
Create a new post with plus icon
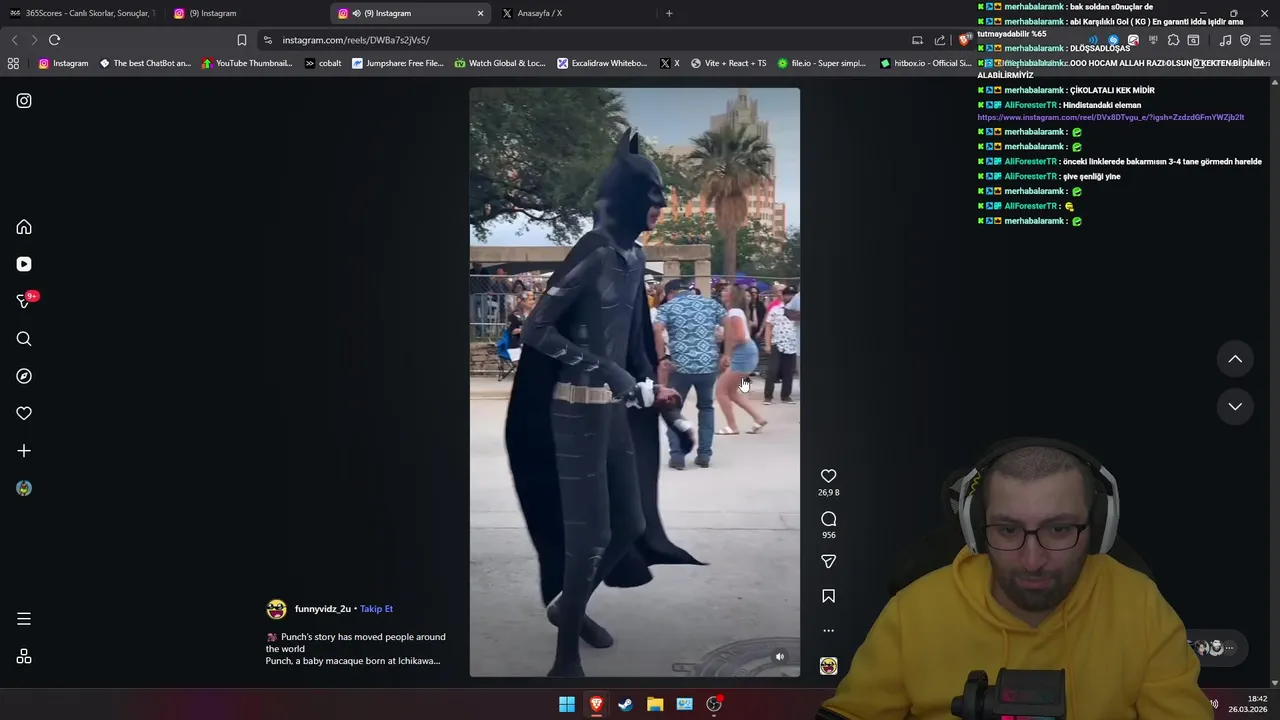24,451
